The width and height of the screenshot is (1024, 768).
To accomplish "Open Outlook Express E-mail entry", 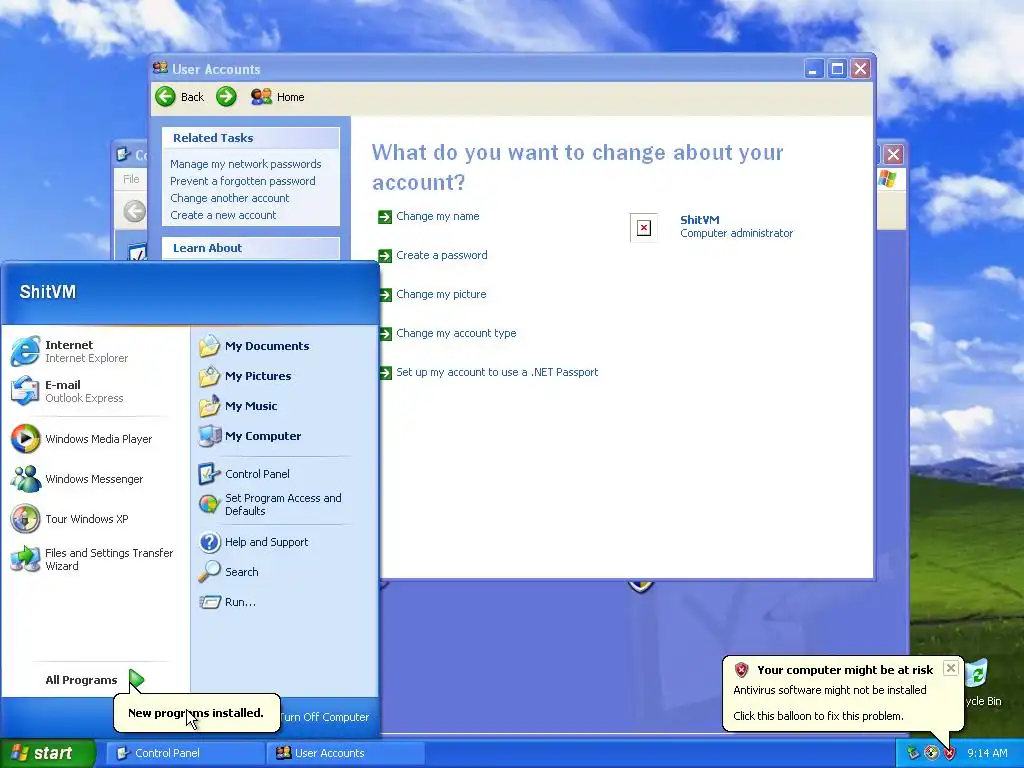I will 95,391.
